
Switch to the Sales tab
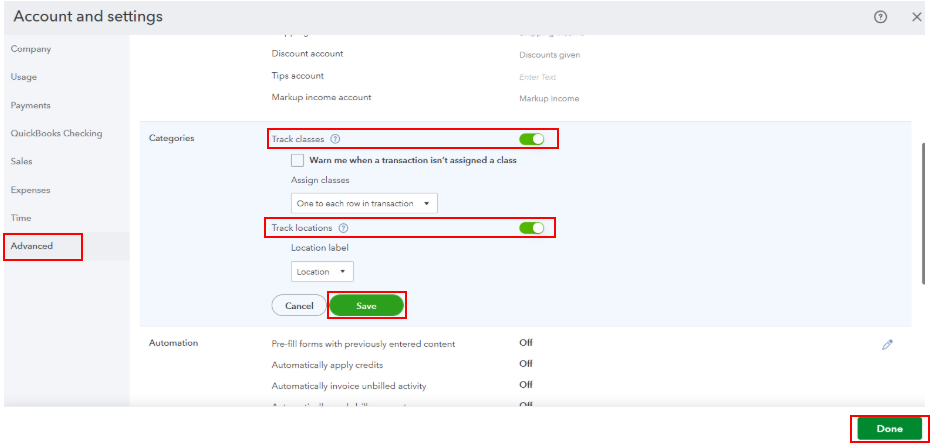(x=22, y=161)
